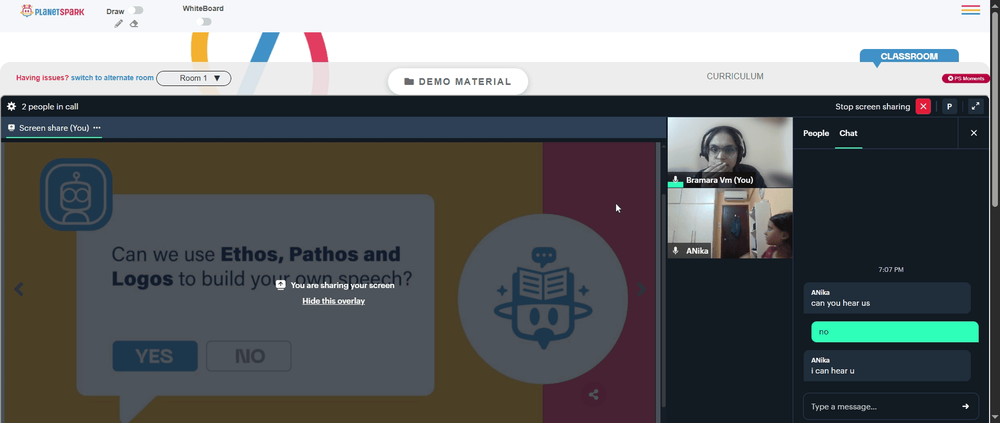Screen dimensions: 1000x423
Task: Click the 'i can hear u' message
Action: point(887,366)
